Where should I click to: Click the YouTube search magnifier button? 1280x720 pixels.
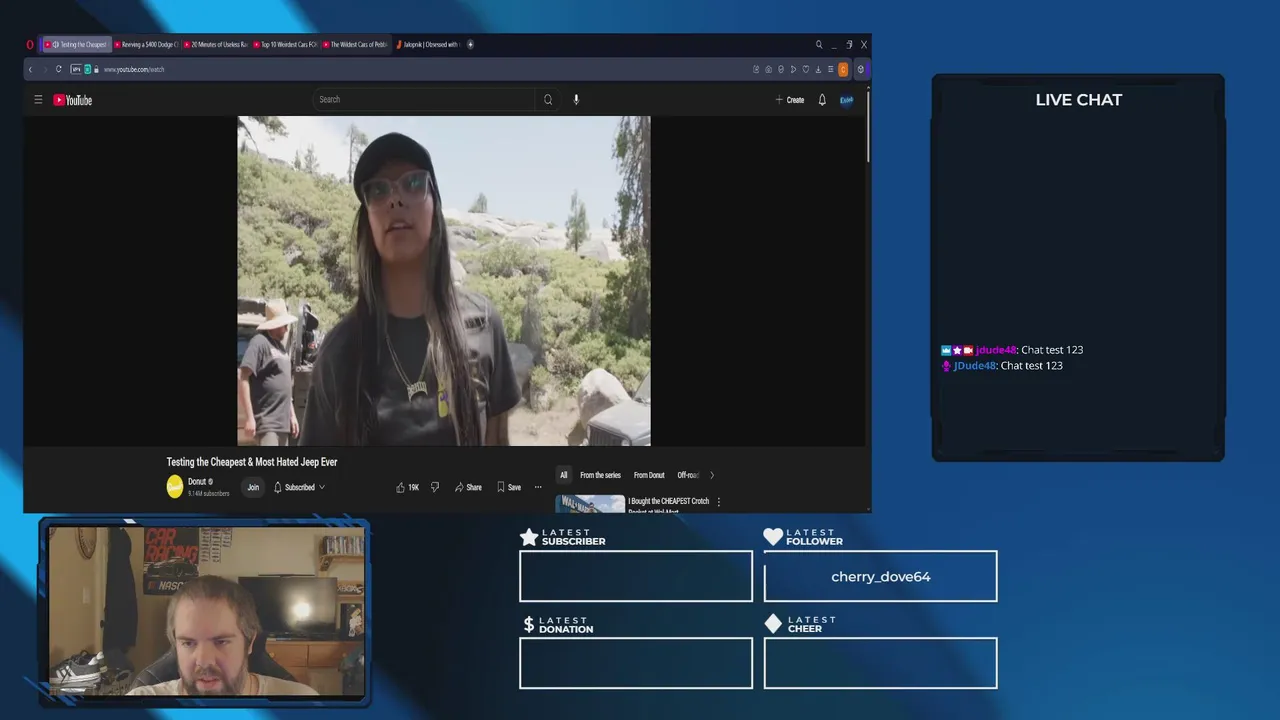548,99
